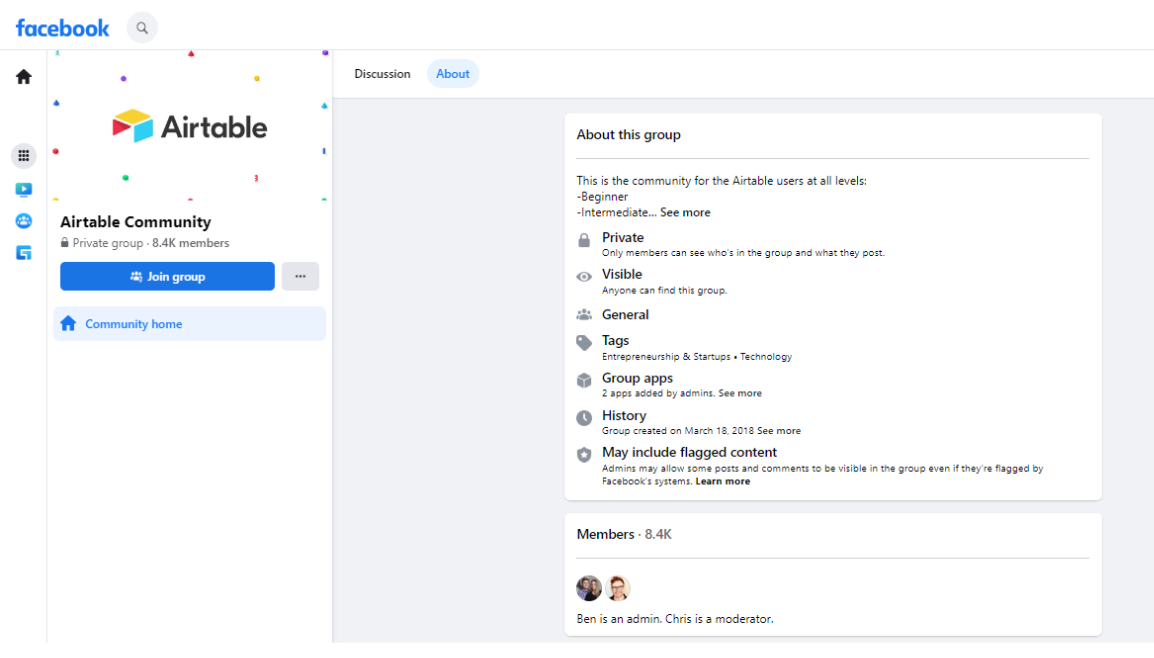Expand description with See more after Intermediate
This screenshot has width=1154, height=658.
coord(685,213)
